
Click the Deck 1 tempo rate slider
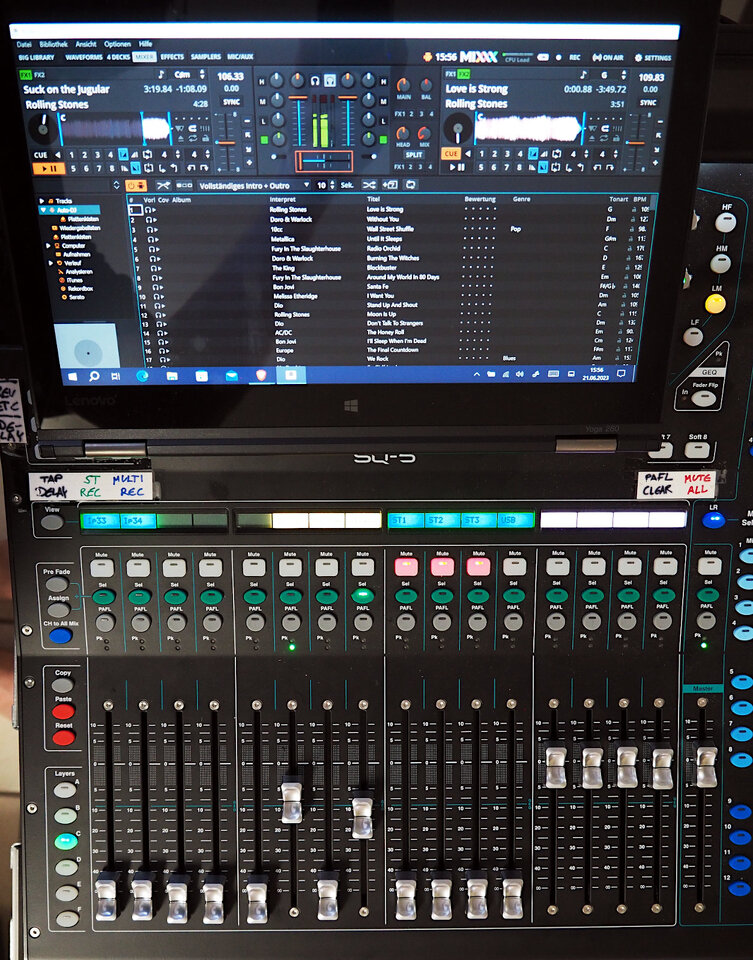(225, 141)
